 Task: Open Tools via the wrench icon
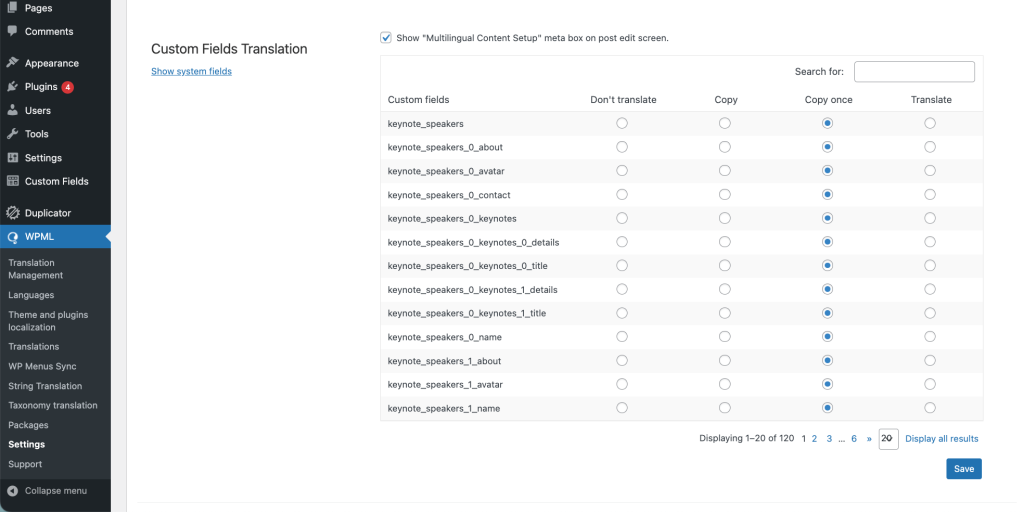(12, 134)
